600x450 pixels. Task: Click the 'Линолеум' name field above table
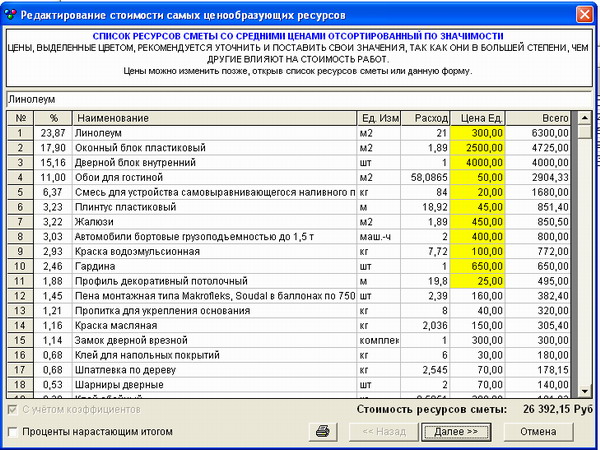click(298, 100)
